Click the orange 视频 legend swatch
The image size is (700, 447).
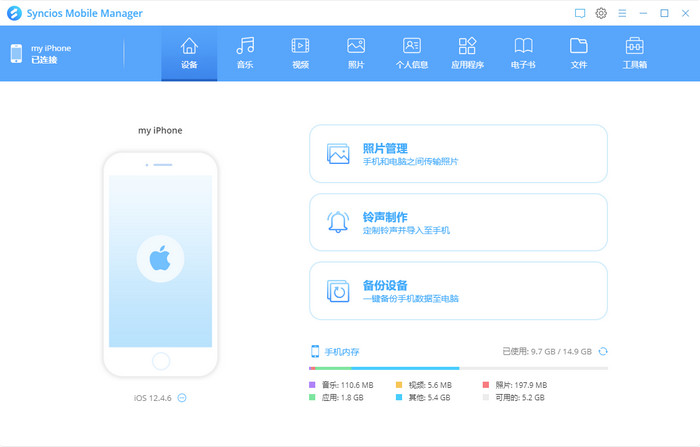399,384
